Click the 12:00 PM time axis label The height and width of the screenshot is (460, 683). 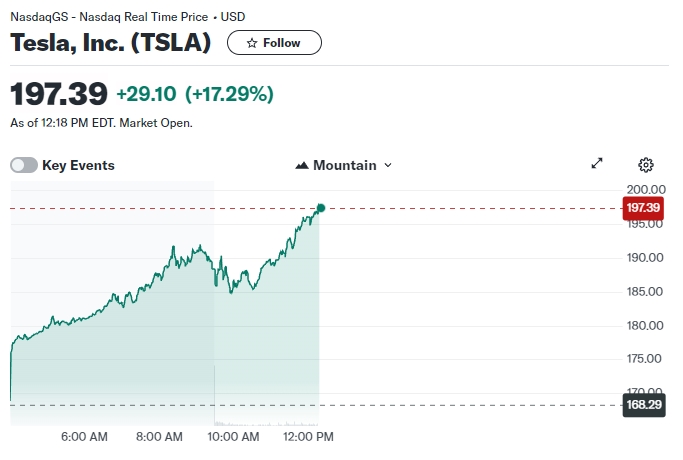[309, 437]
